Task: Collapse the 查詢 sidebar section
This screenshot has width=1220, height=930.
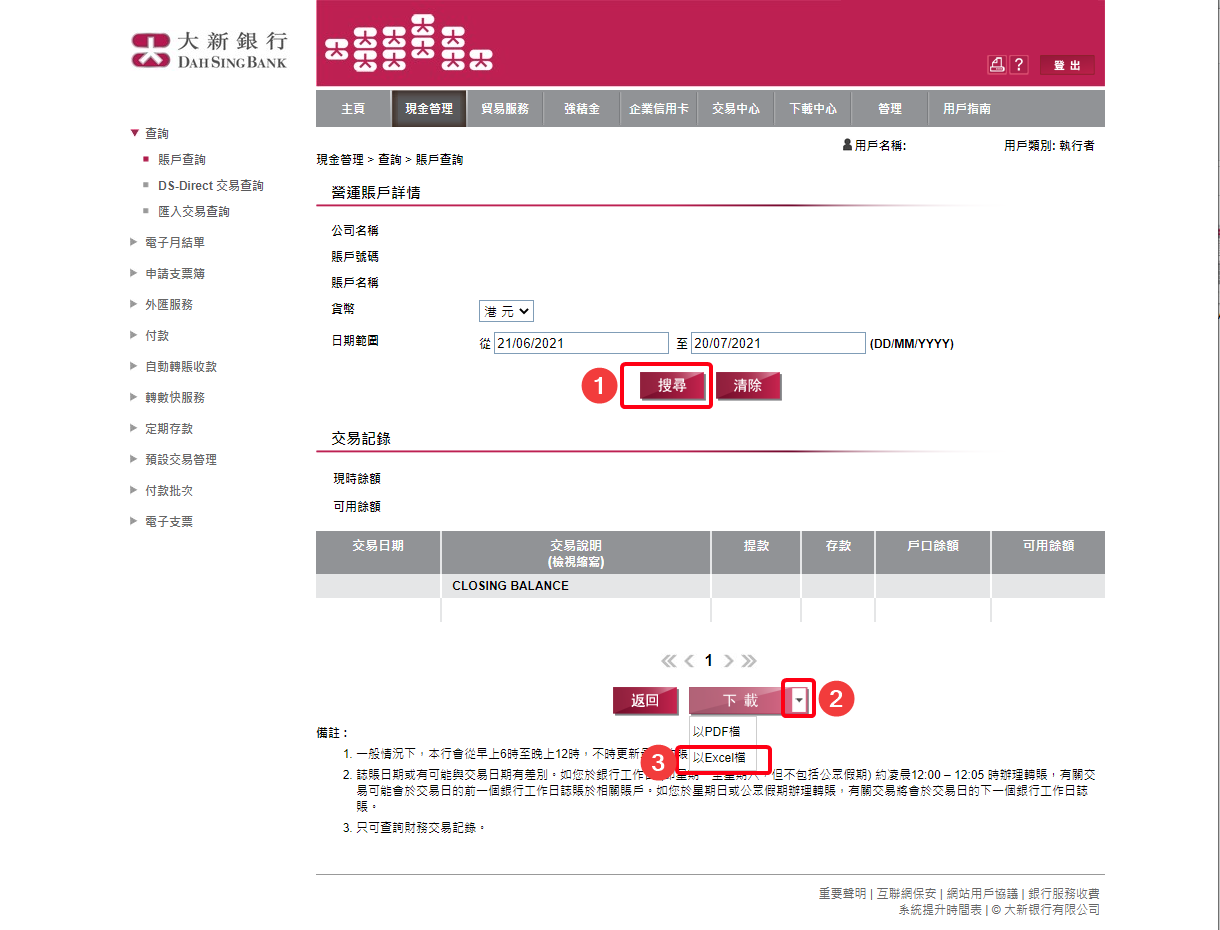Action: (x=156, y=134)
